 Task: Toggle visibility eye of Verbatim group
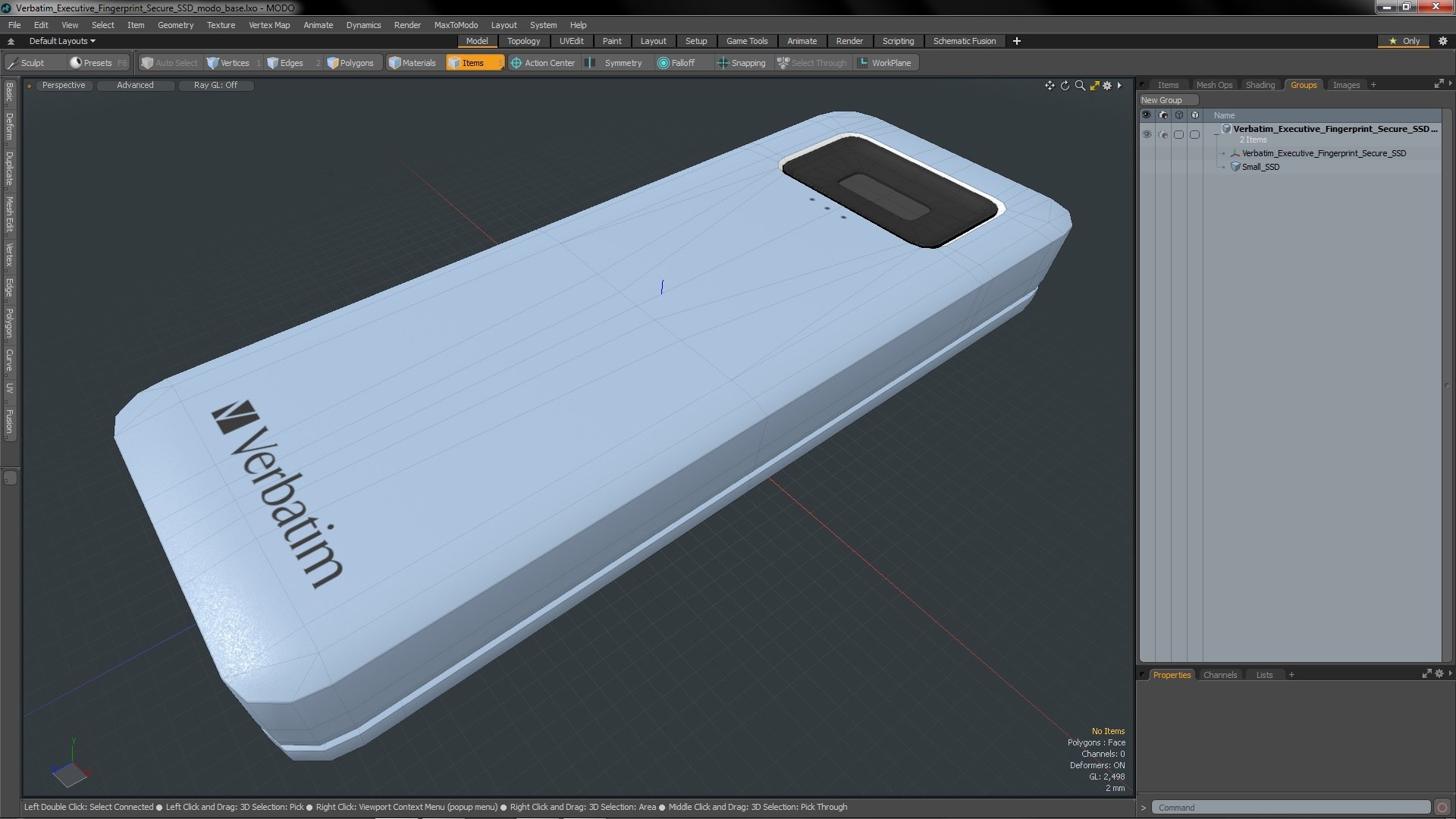[x=1147, y=134]
